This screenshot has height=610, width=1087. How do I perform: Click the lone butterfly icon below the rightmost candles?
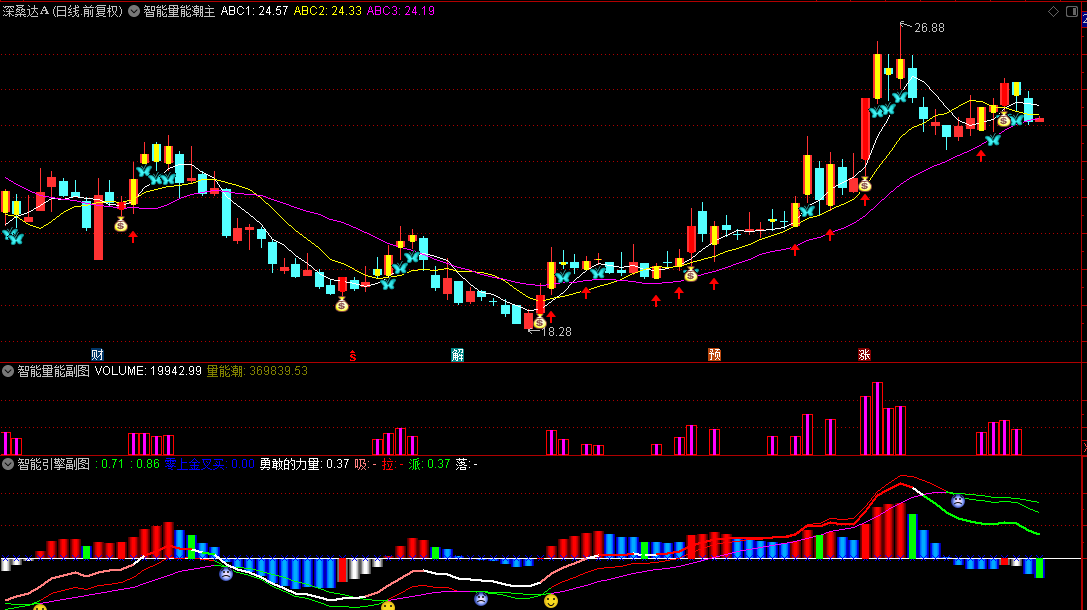pyautogui.click(x=993, y=140)
